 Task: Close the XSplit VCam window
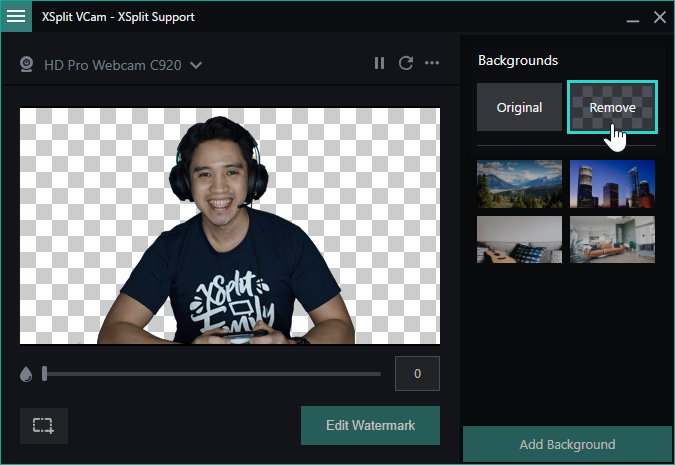[x=660, y=17]
